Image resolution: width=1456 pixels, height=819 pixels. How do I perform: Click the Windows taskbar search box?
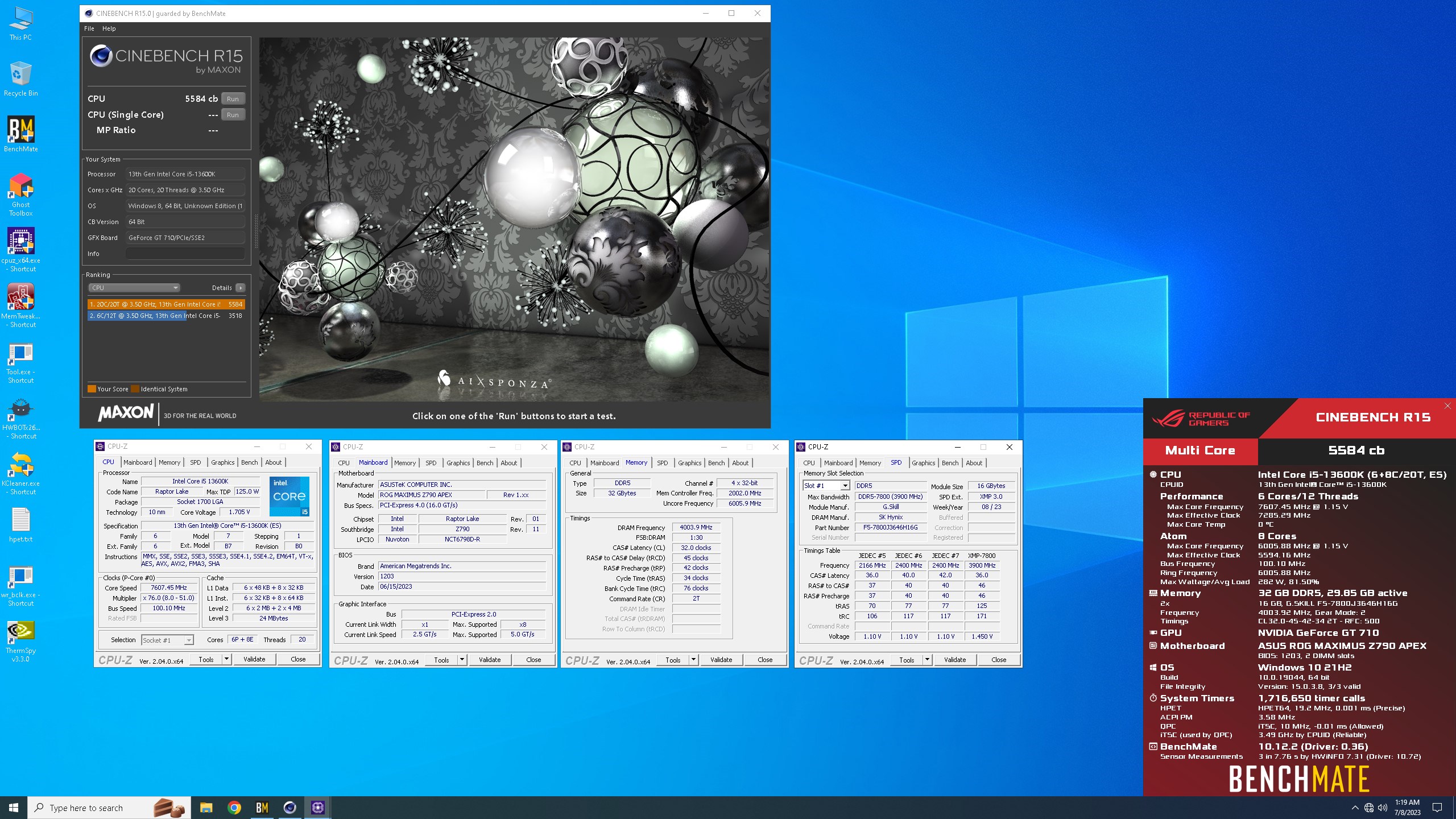(x=109, y=808)
